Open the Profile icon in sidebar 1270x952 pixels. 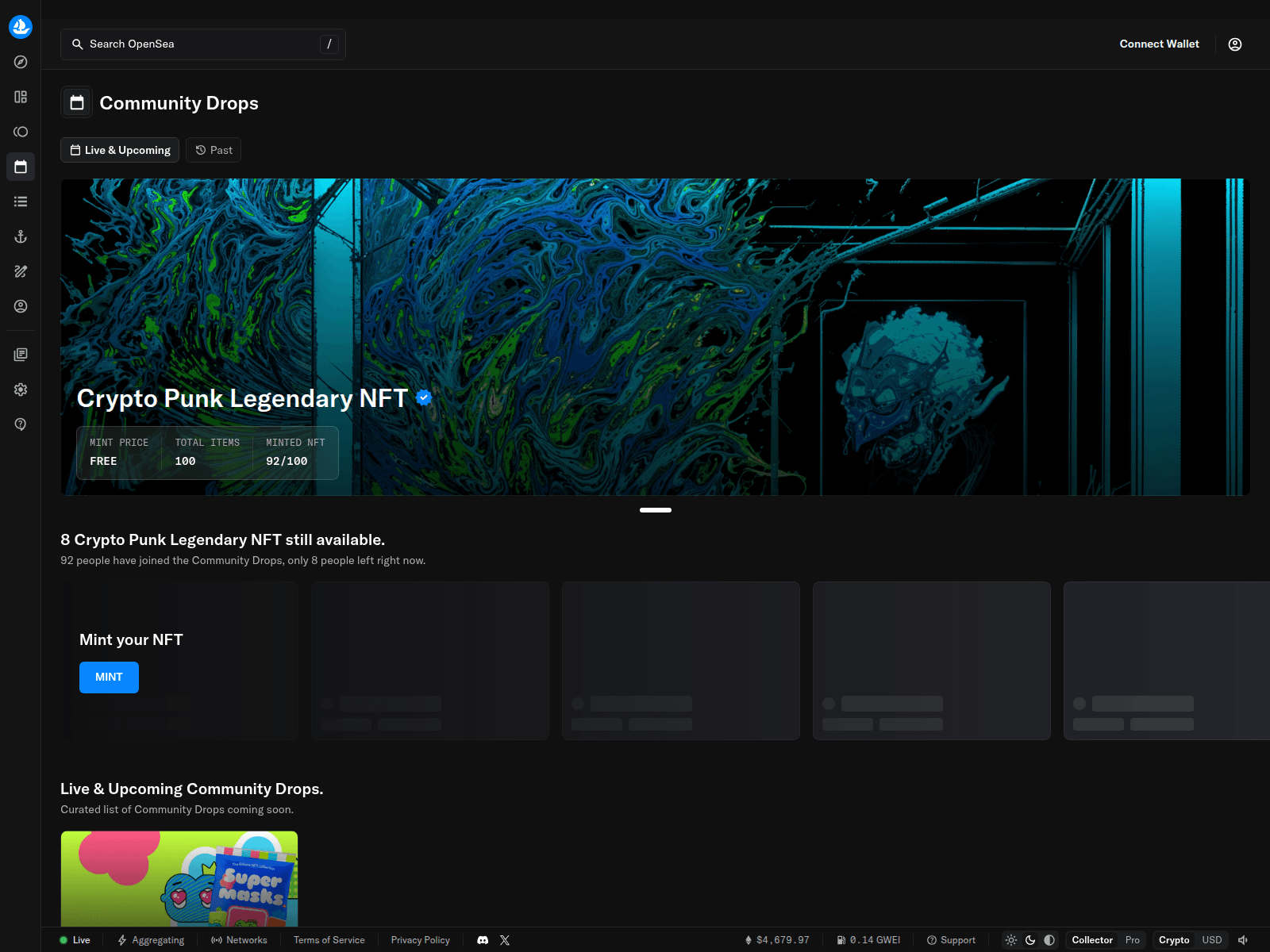[21, 306]
